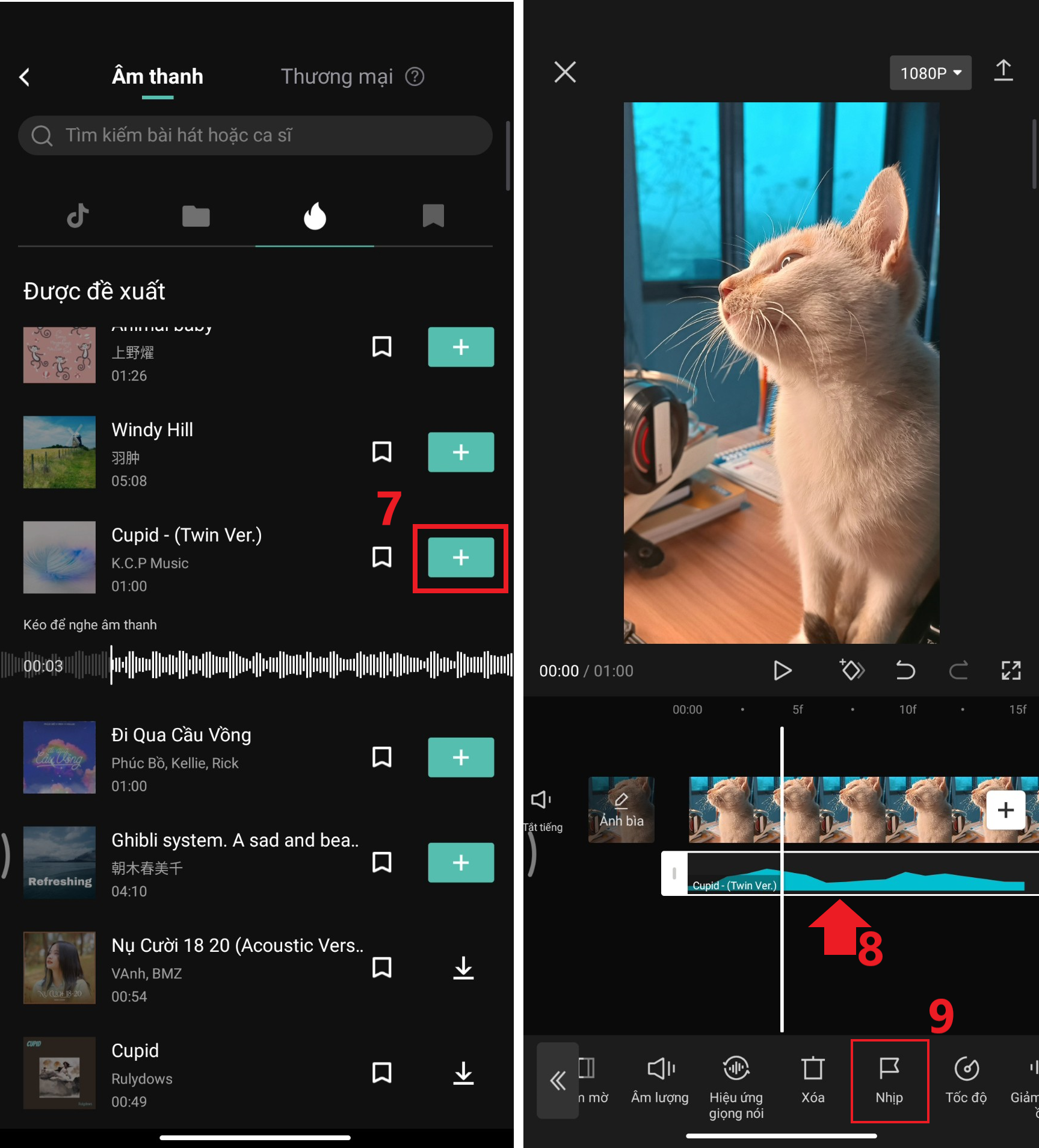Bookmark the Cupid - (Twin Ver.) track
This screenshot has width=1039, height=1148.
pyautogui.click(x=382, y=557)
